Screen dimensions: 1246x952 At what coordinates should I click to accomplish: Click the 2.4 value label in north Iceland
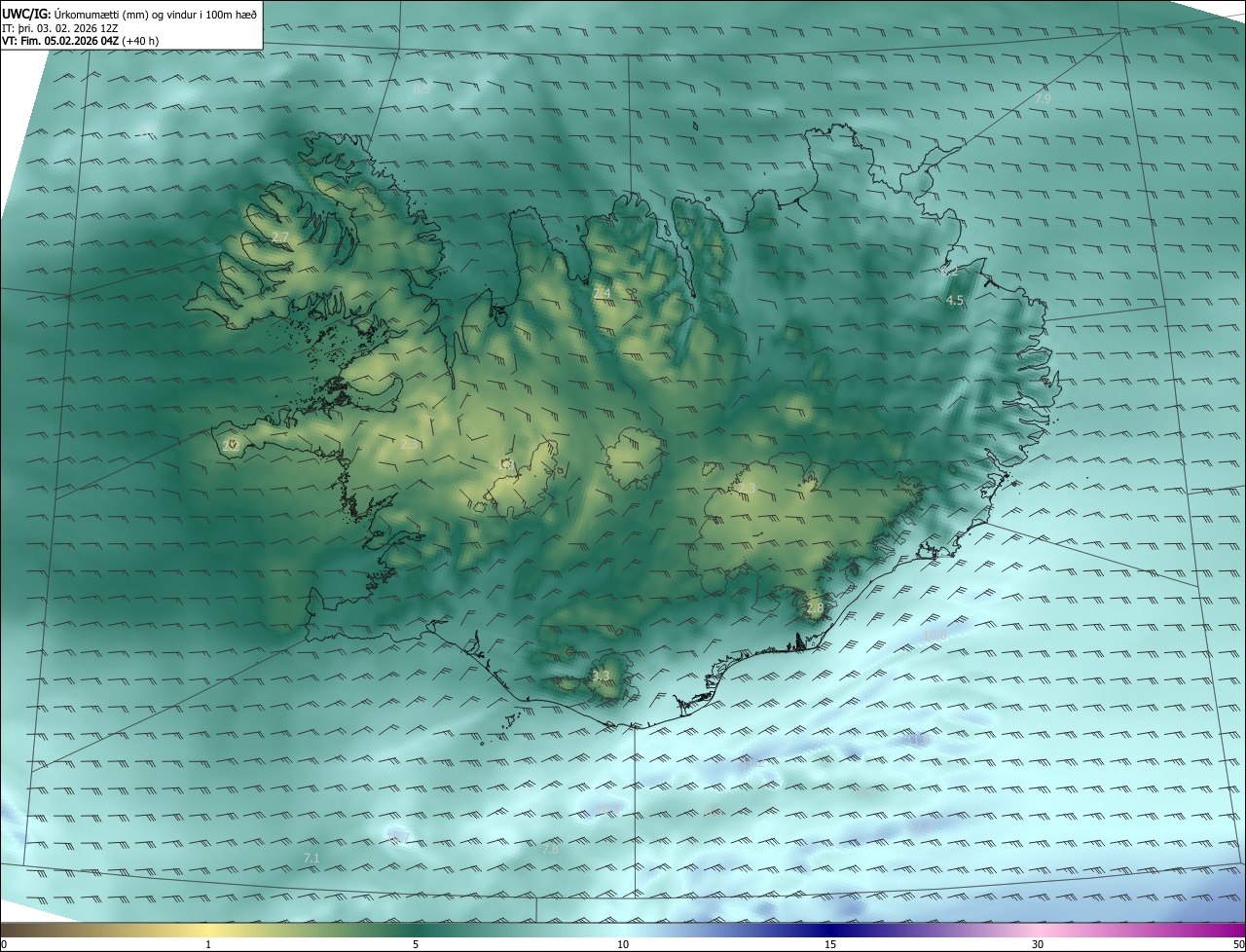[602, 293]
